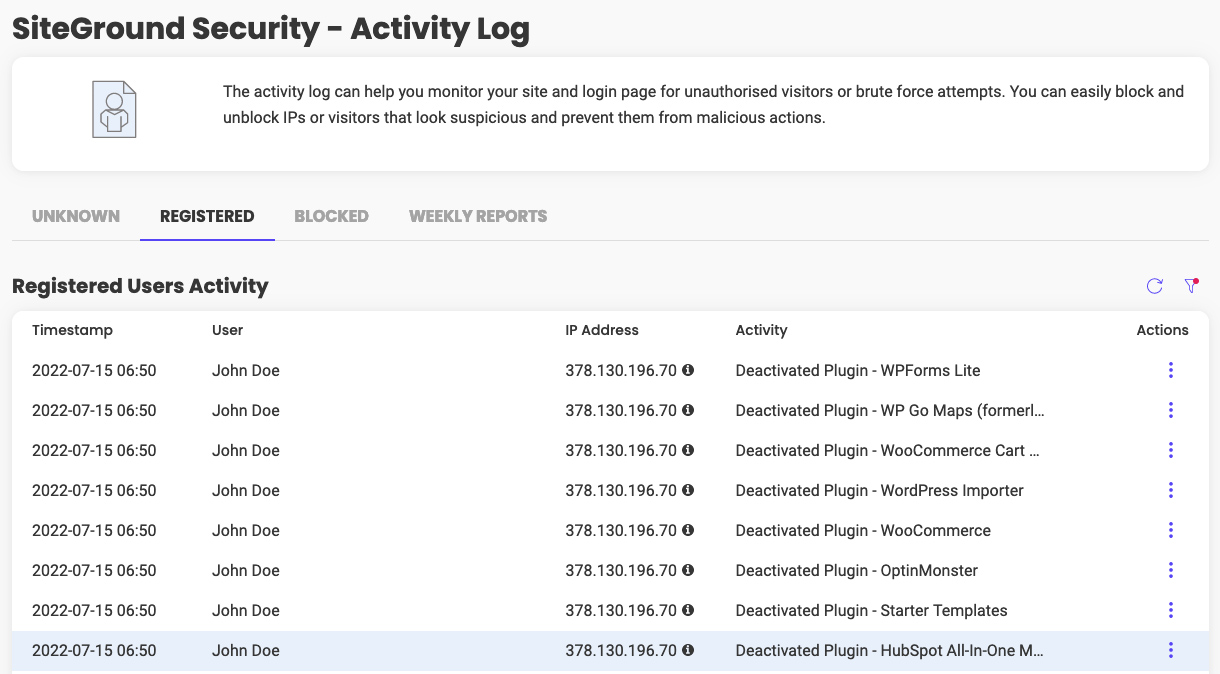Click the IP Address column header
This screenshot has width=1220, height=674.
(x=602, y=330)
